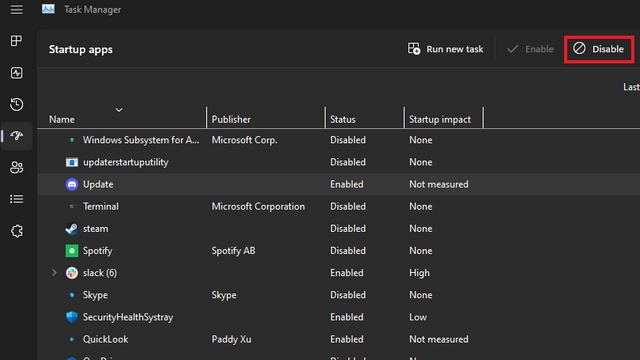
Task: Click the Enabled status on the Update row
Action: (347, 184)
